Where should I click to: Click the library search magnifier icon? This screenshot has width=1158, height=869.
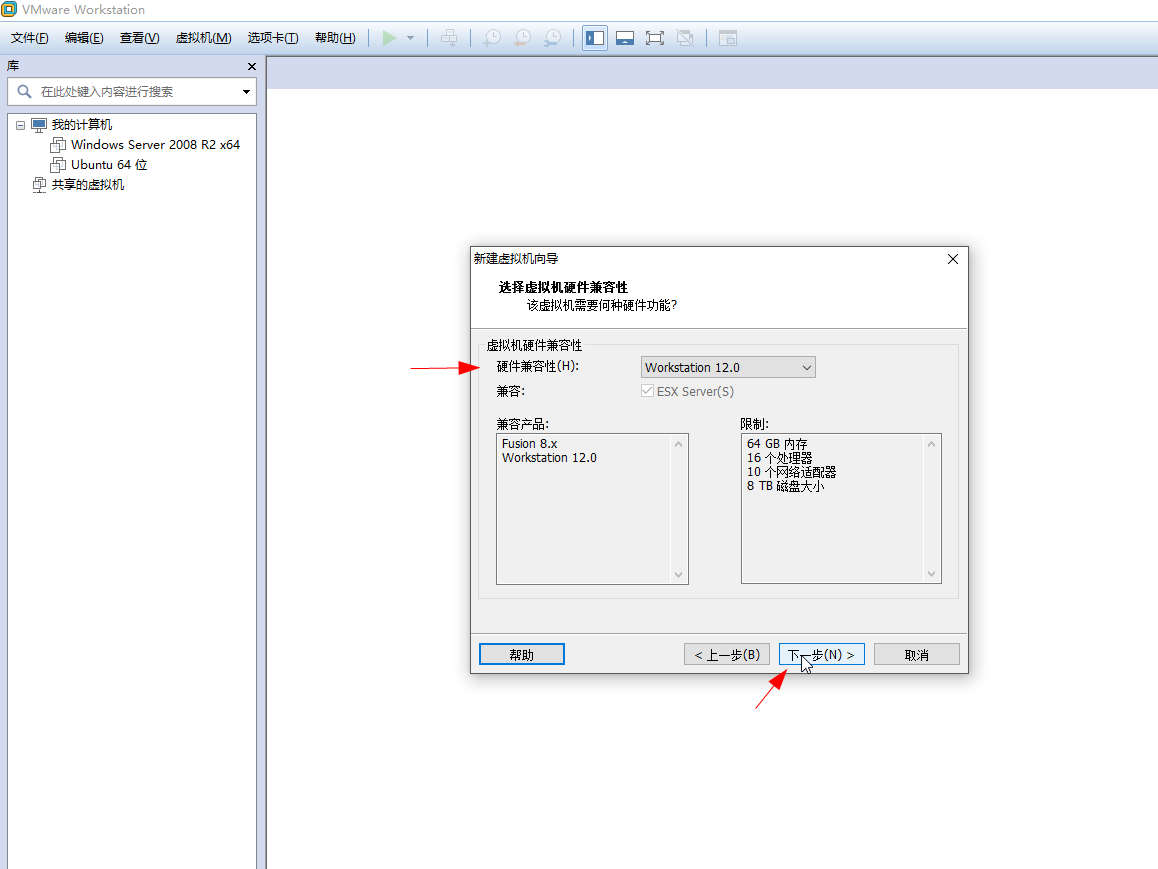[24, 92]
